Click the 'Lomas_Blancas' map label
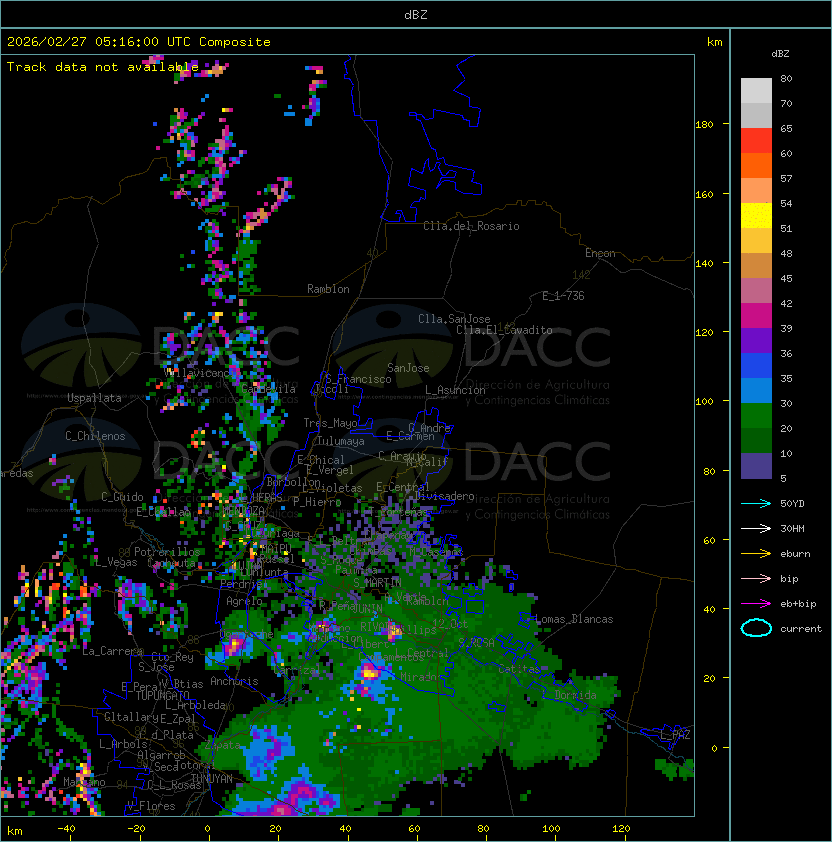The image size is (832, 842). coord(574,619)
